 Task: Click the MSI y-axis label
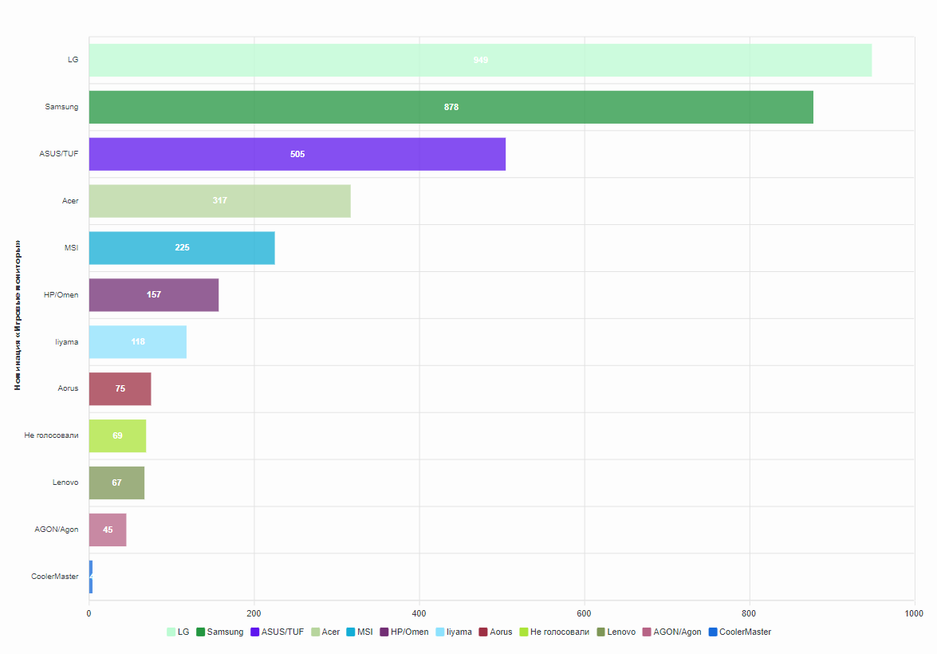tap(71, 247)
